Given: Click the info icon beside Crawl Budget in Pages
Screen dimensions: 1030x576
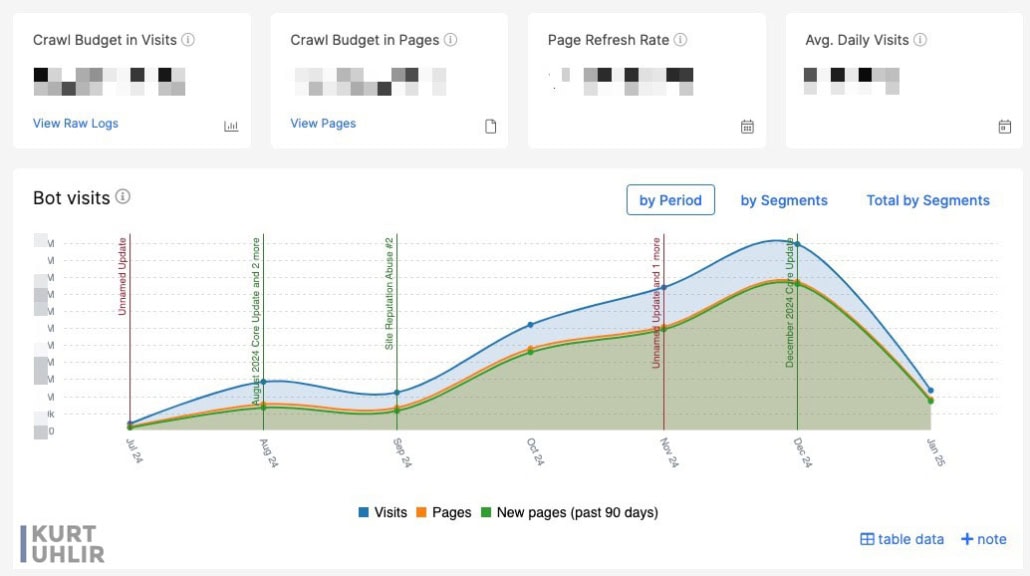Looking at the screenshot, I should (x=449, y=40).
